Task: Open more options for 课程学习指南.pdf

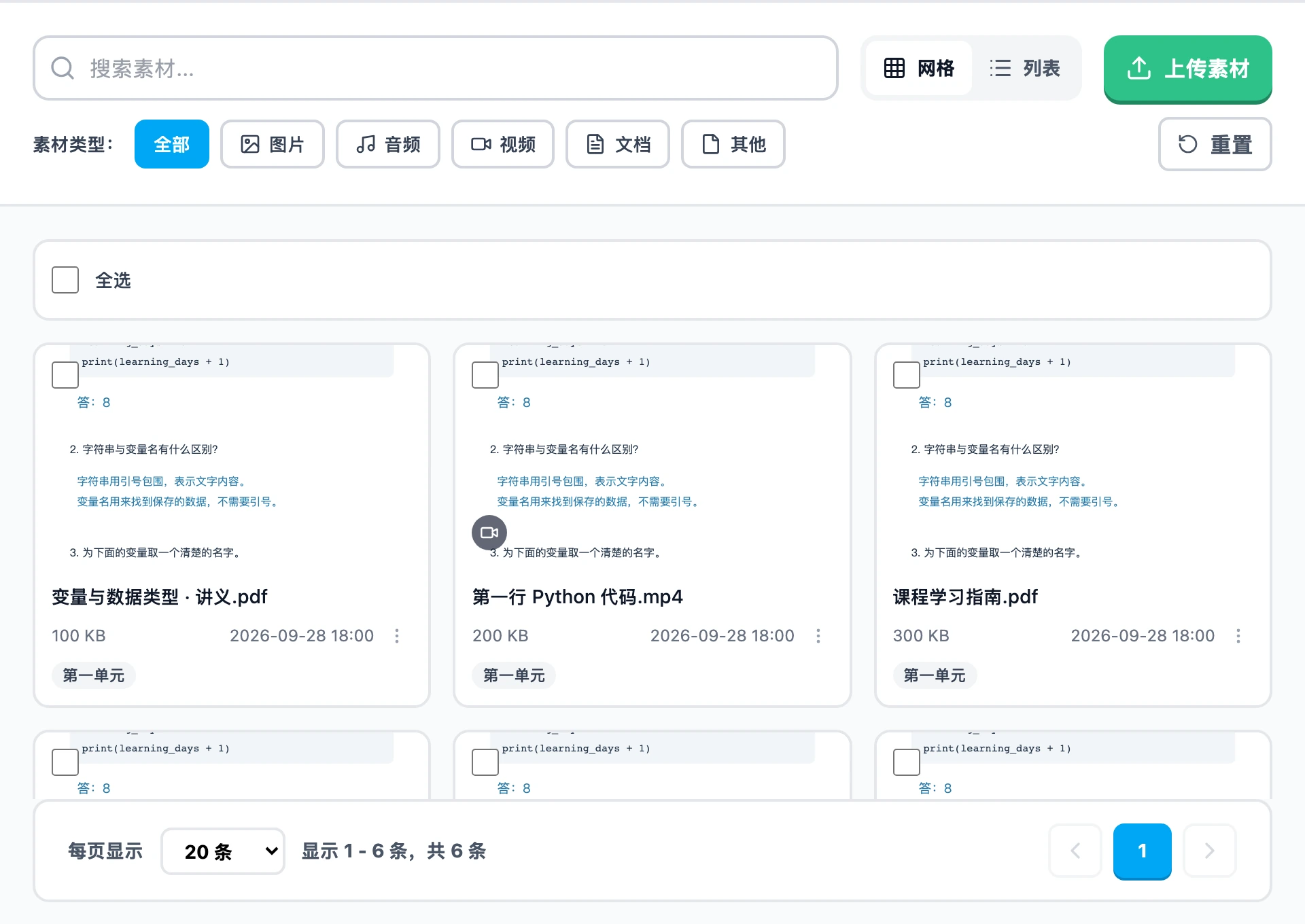Action: tap(1238, 636)
